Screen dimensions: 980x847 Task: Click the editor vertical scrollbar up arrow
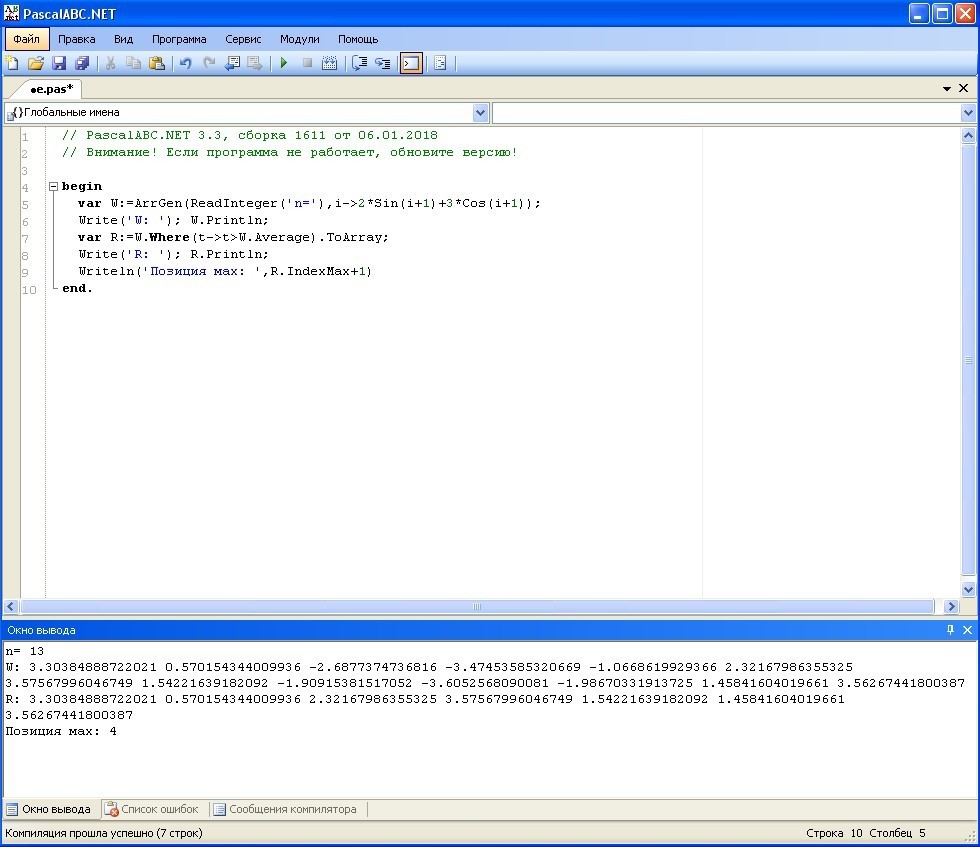point(968,135)
